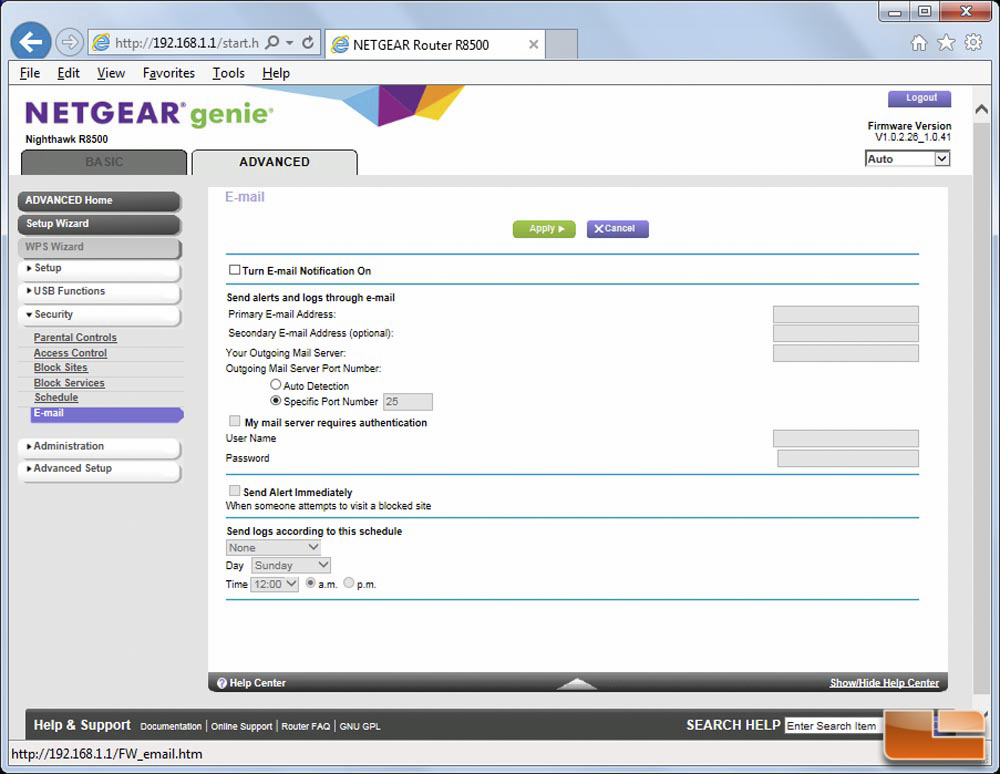Click the Enter Search Item field
This screenshot has height=774, width=1000.
click(834, 726)
